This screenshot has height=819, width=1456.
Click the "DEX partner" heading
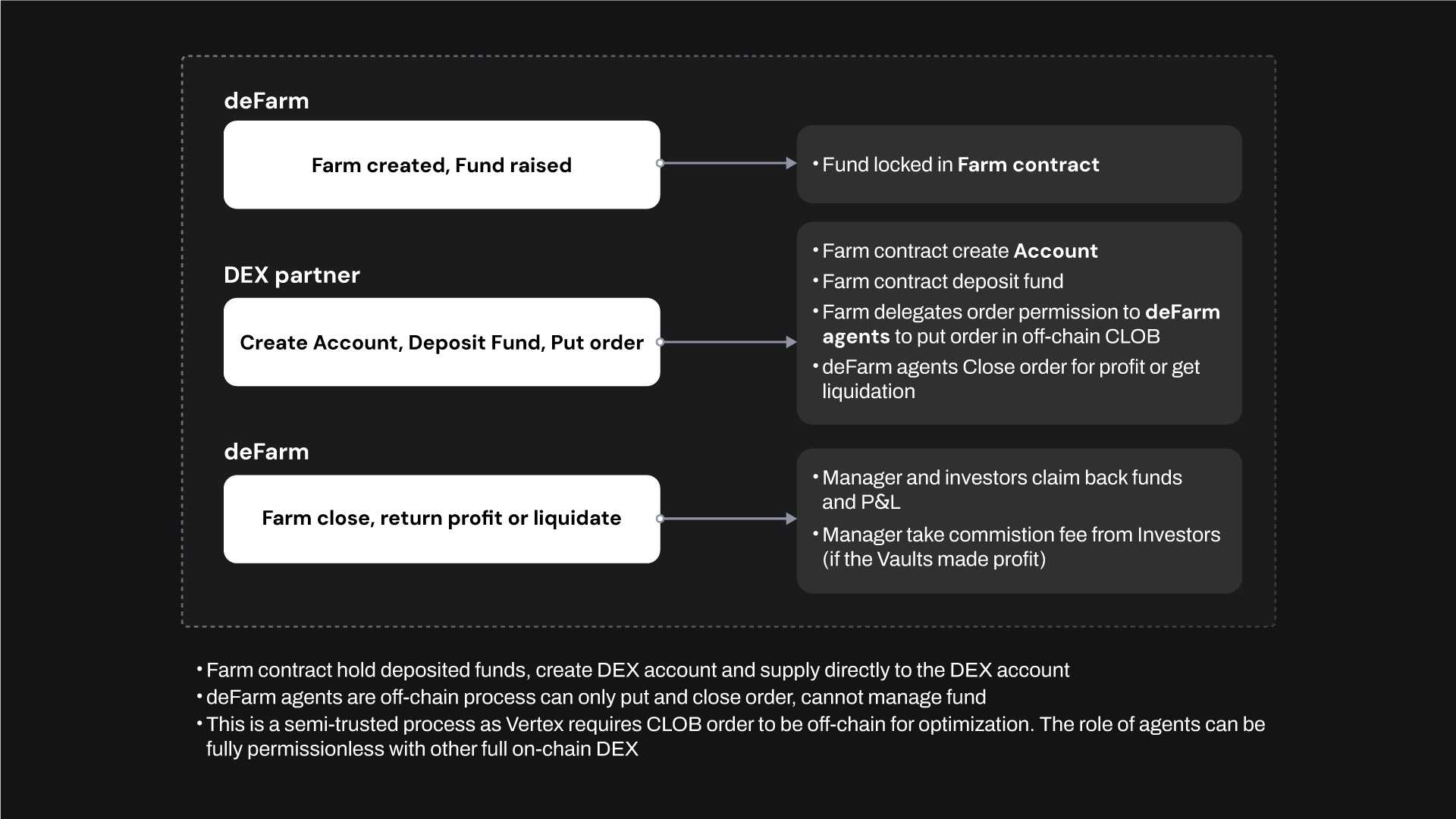pos(291,275)
